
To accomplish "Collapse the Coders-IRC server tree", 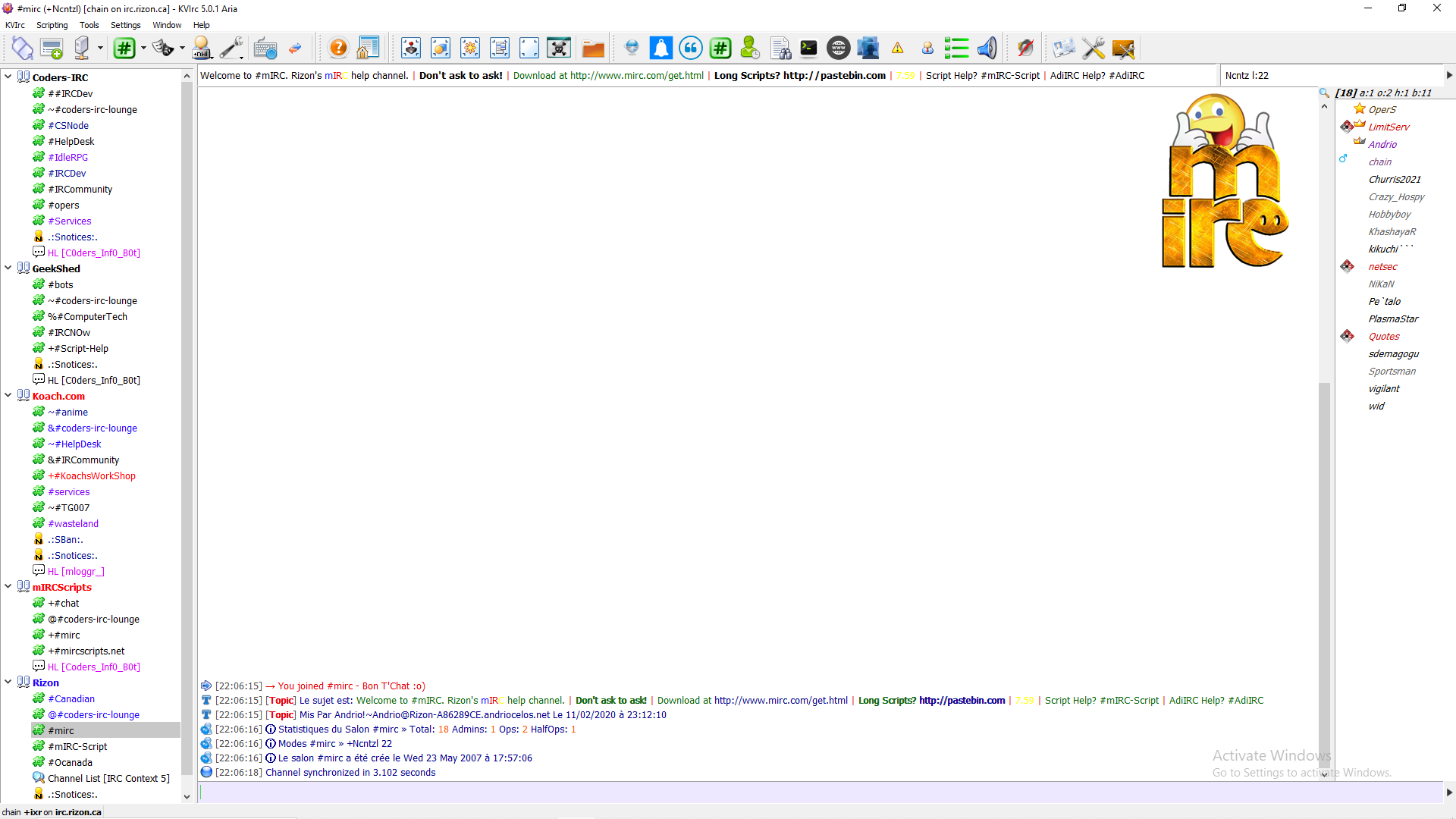I will tap(8, 77).
